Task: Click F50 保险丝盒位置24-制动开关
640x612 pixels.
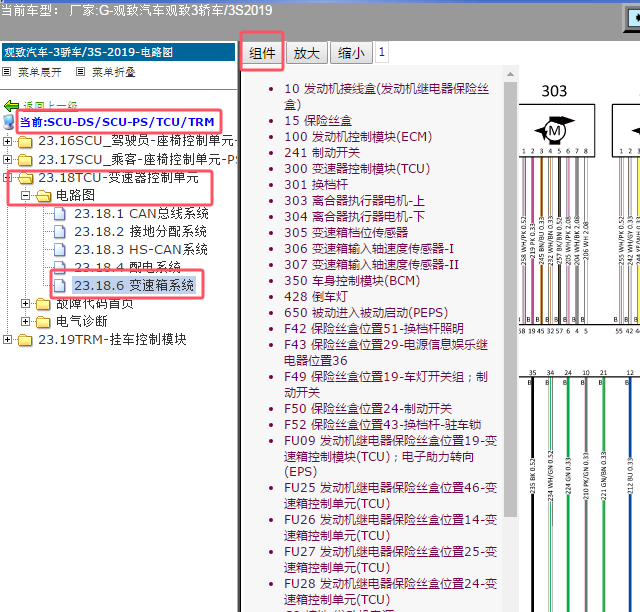Action: click(x=368, y=408)
